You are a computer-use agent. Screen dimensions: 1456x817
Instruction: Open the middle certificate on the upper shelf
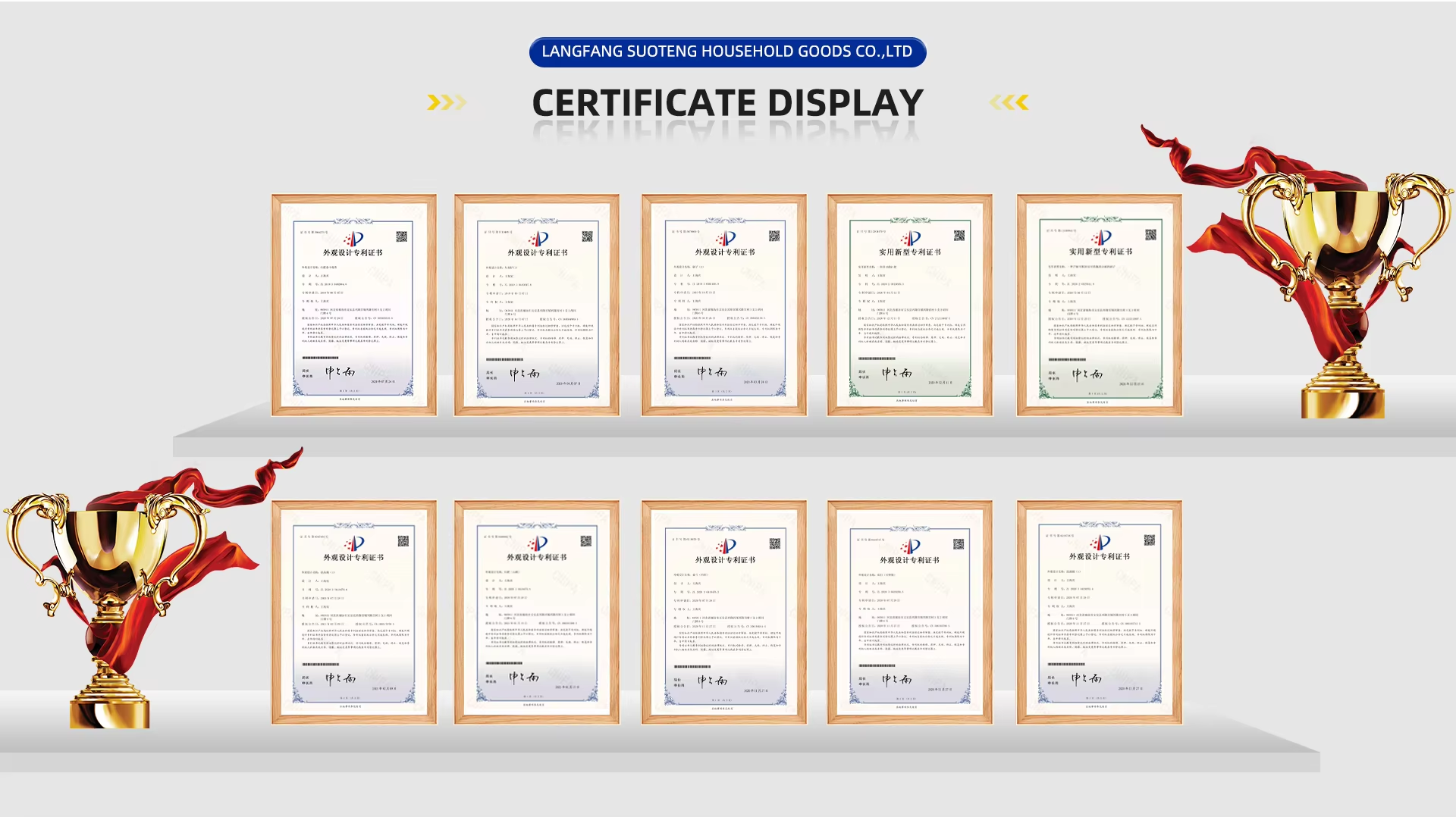click(724, 305)
